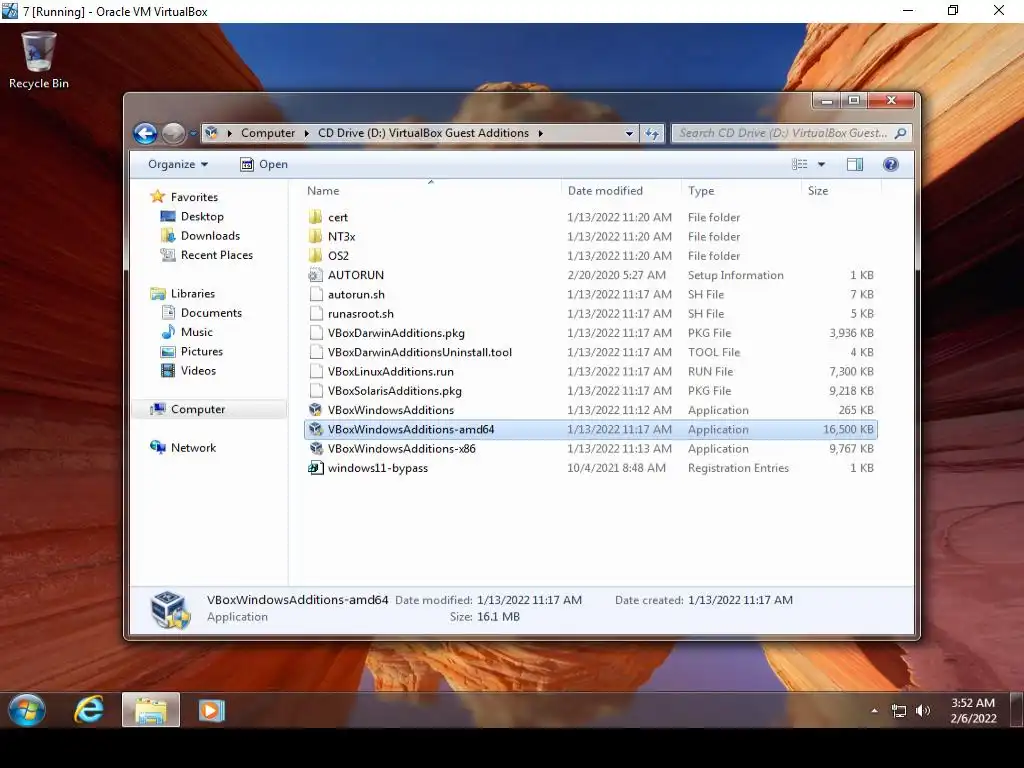Click the search magnifier icon
1024x768 pixels.
900,133
